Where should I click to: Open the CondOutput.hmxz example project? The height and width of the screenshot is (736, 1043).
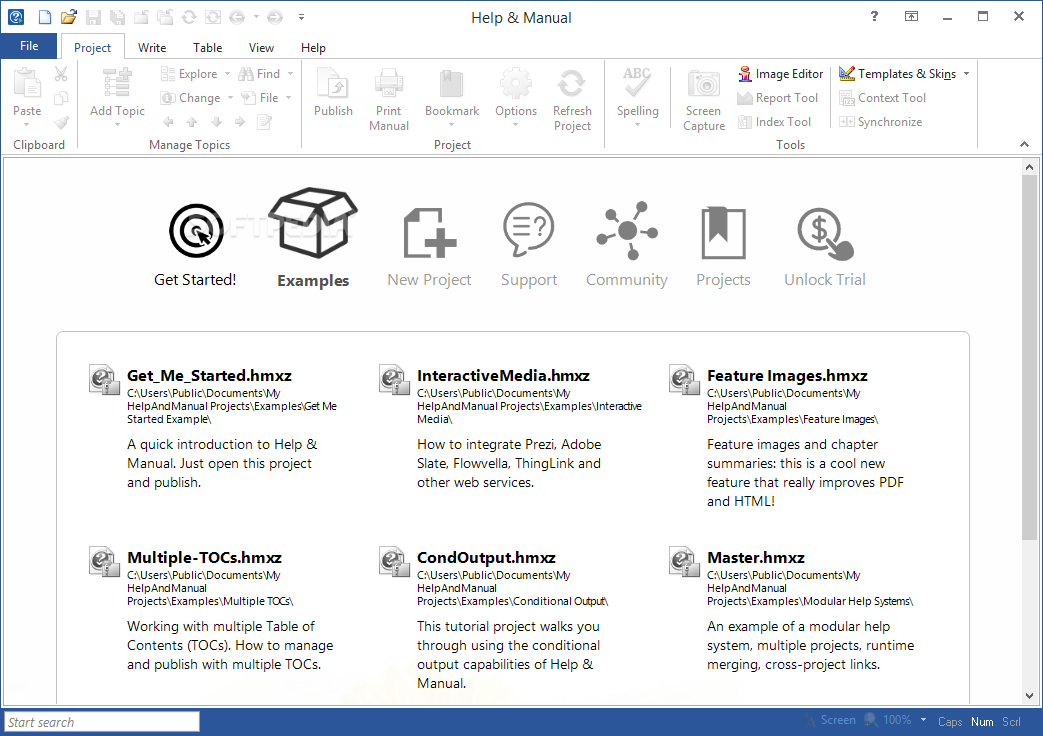(x=486, y=558)
